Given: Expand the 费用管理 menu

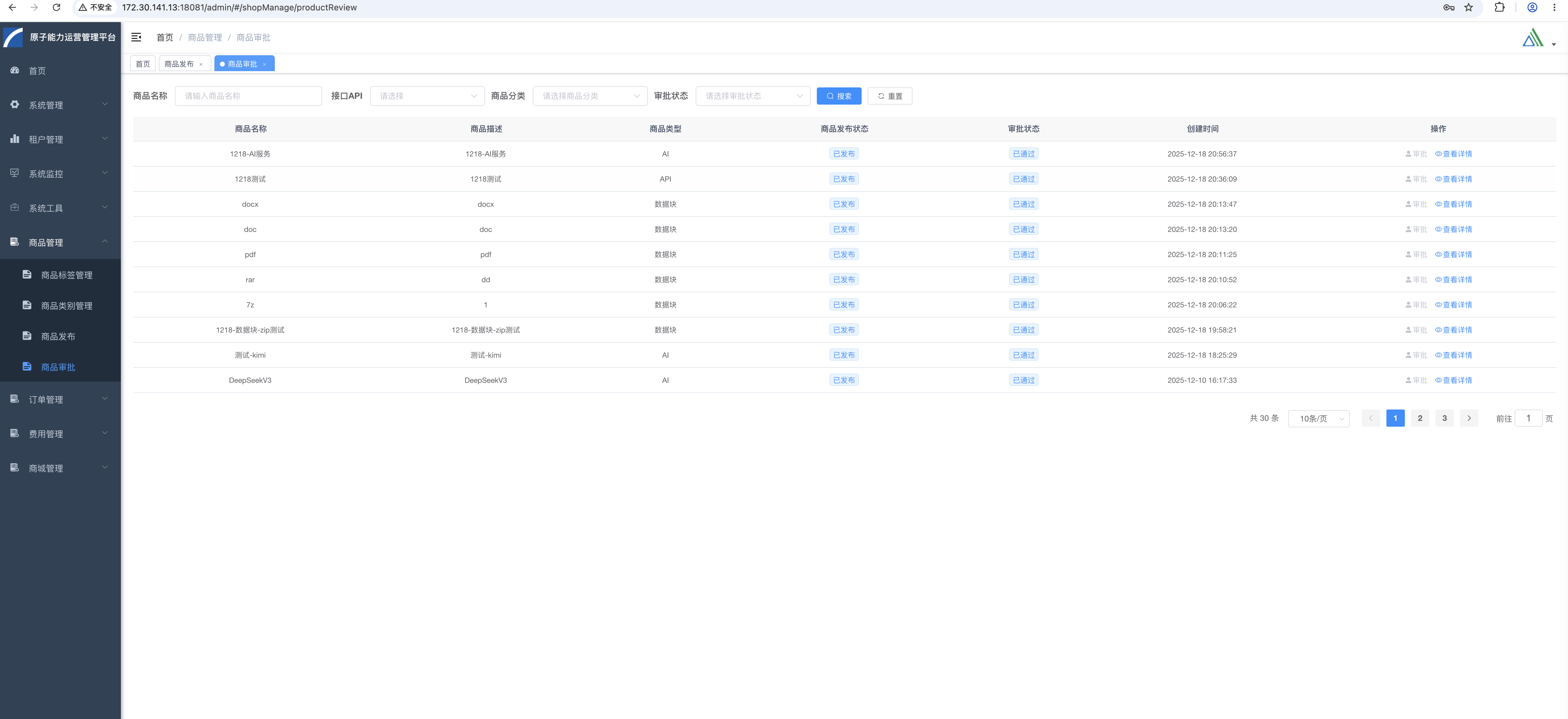Looking at the screenshot, I should 60,433.
